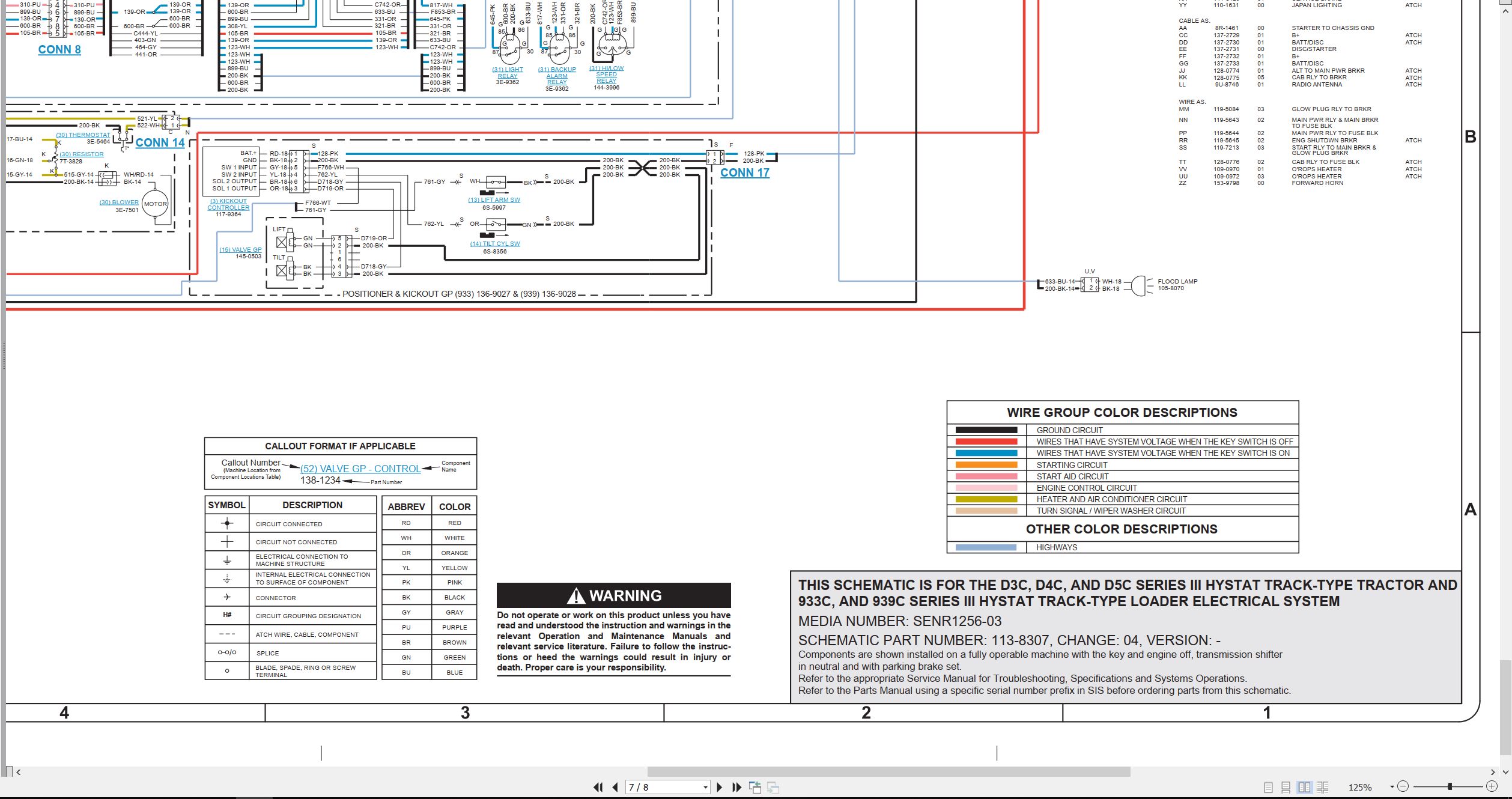The image size is (1512, 799).
Task: Follow the (15) Valve GP link
Action: pos(240,249)
